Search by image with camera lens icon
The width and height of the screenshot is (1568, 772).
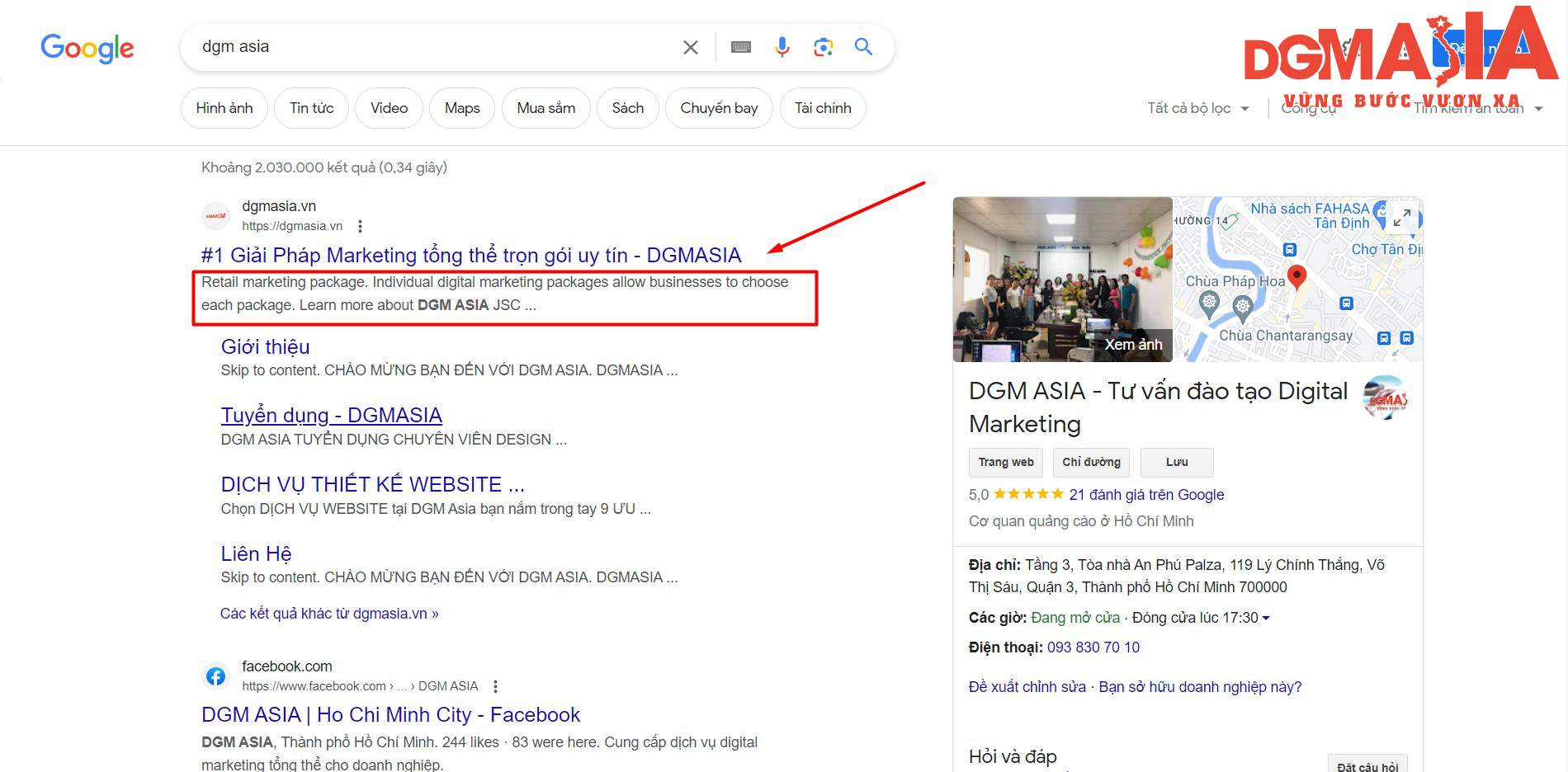[x=823, y=47]
